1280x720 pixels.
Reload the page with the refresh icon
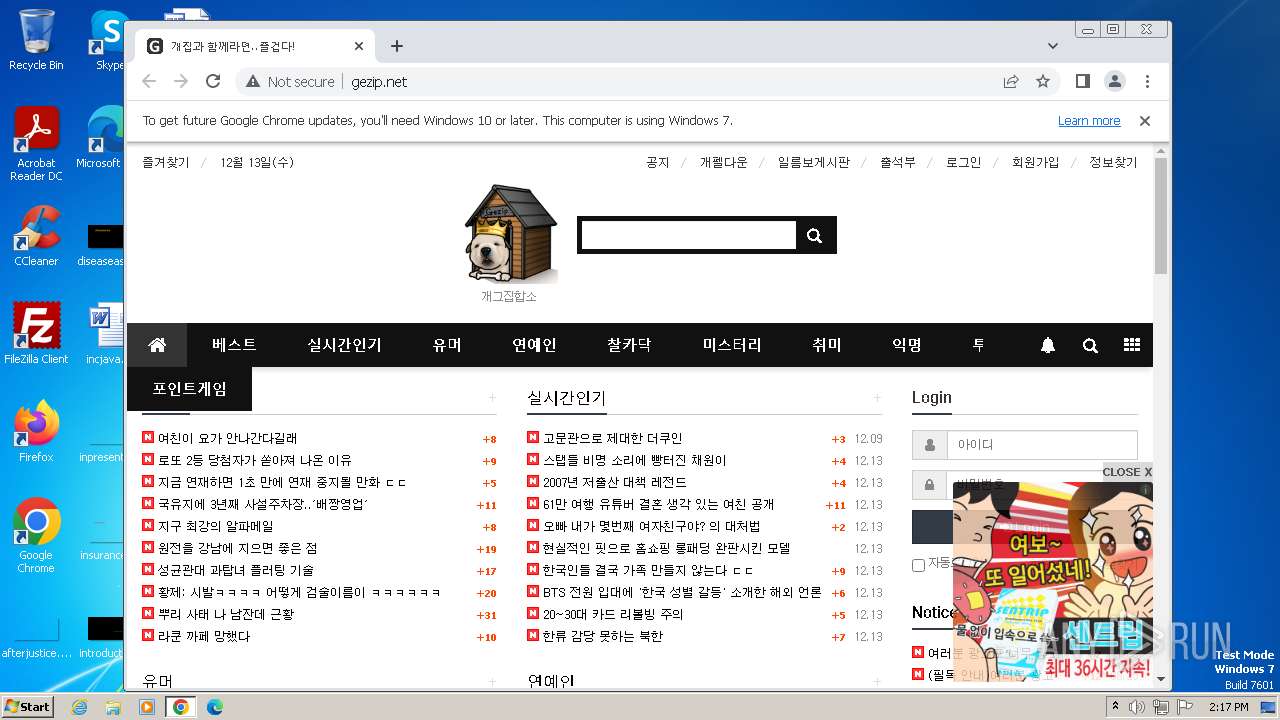click(x=213, y=81)
